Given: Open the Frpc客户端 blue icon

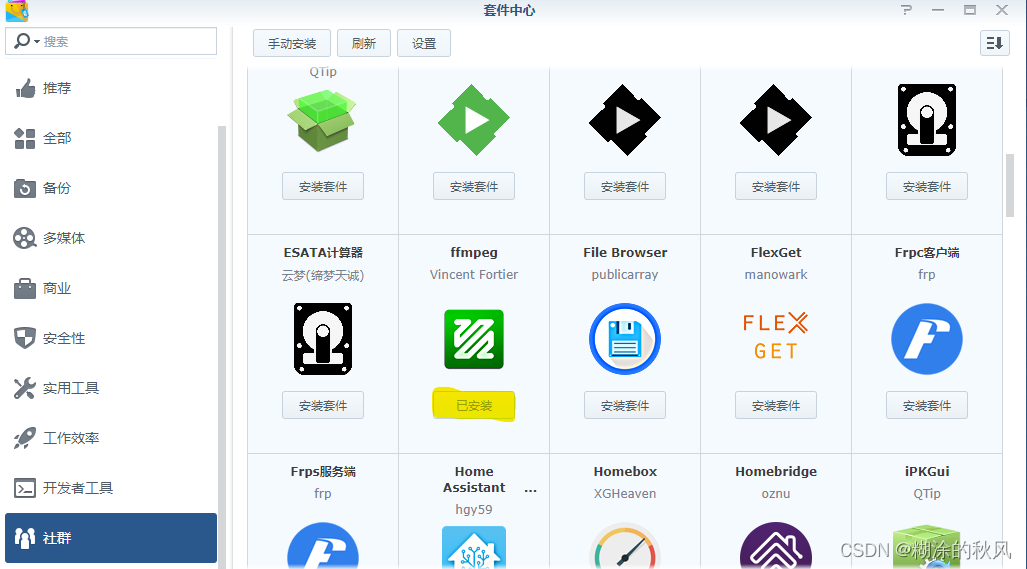Looking at the screenshot, I should 927,339.
